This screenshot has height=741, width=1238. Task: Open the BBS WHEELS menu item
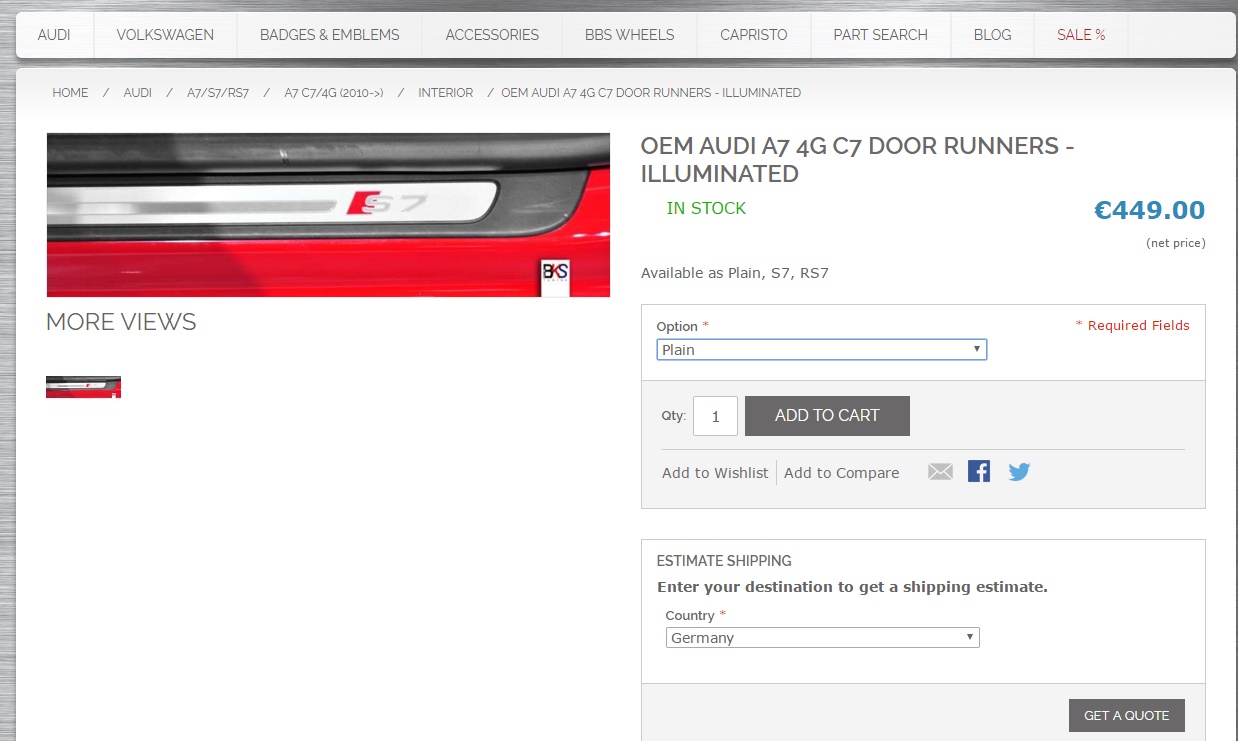tap(630, 35)
